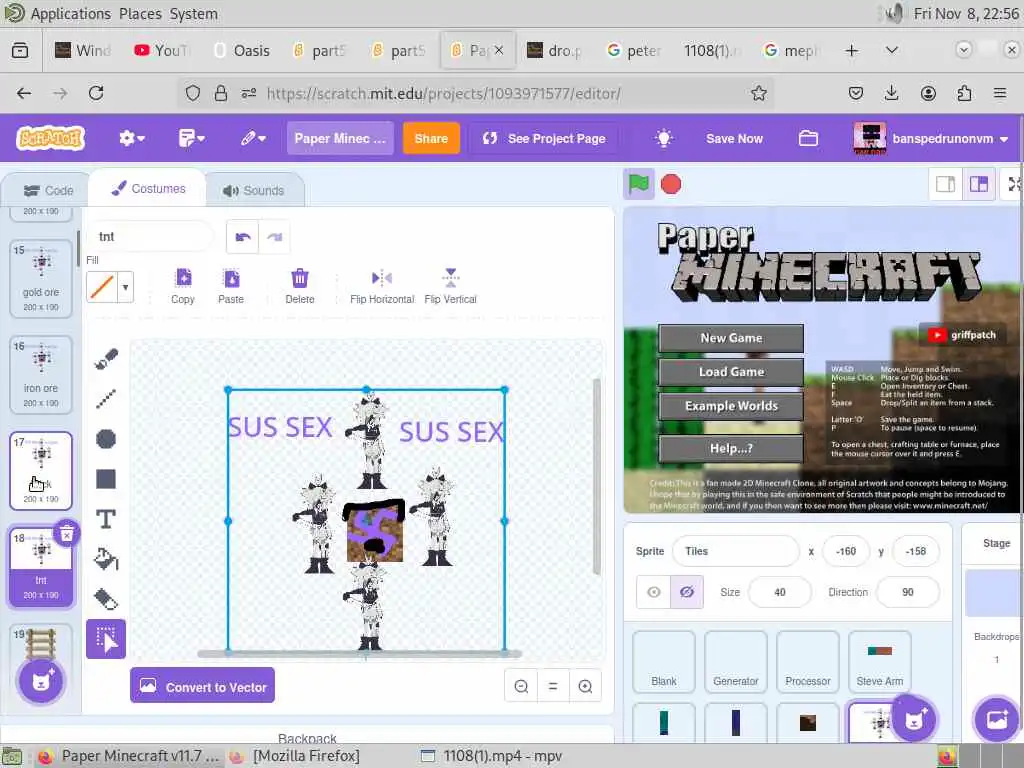Undo the last costume edit
Viewport: 1024px width, 768px height.
243,237
